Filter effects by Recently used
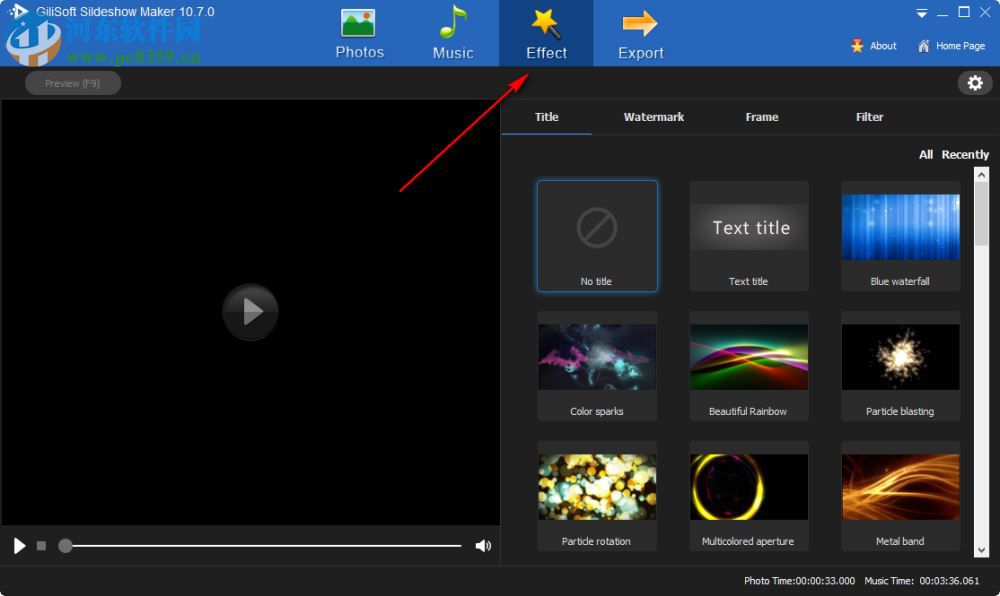1000x596 pixels. pyautogui.click(x=964, y=154)
